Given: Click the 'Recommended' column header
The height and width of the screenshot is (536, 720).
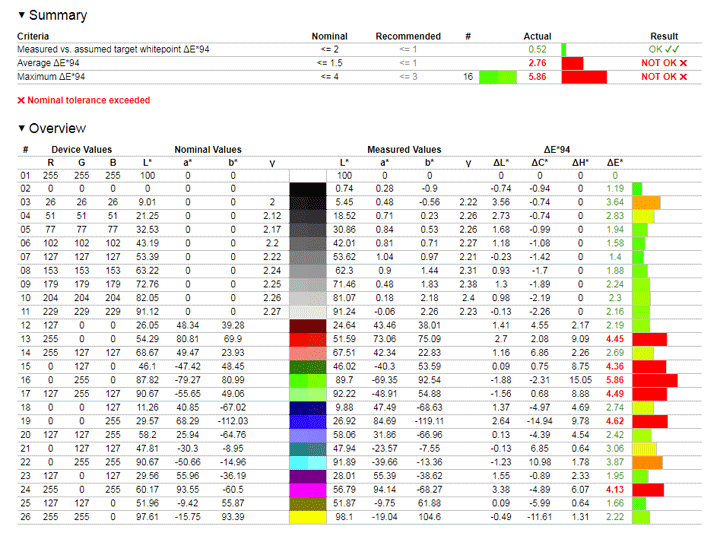Looking at the screenshot, I should pyautogui.click(x=408, y=36).
